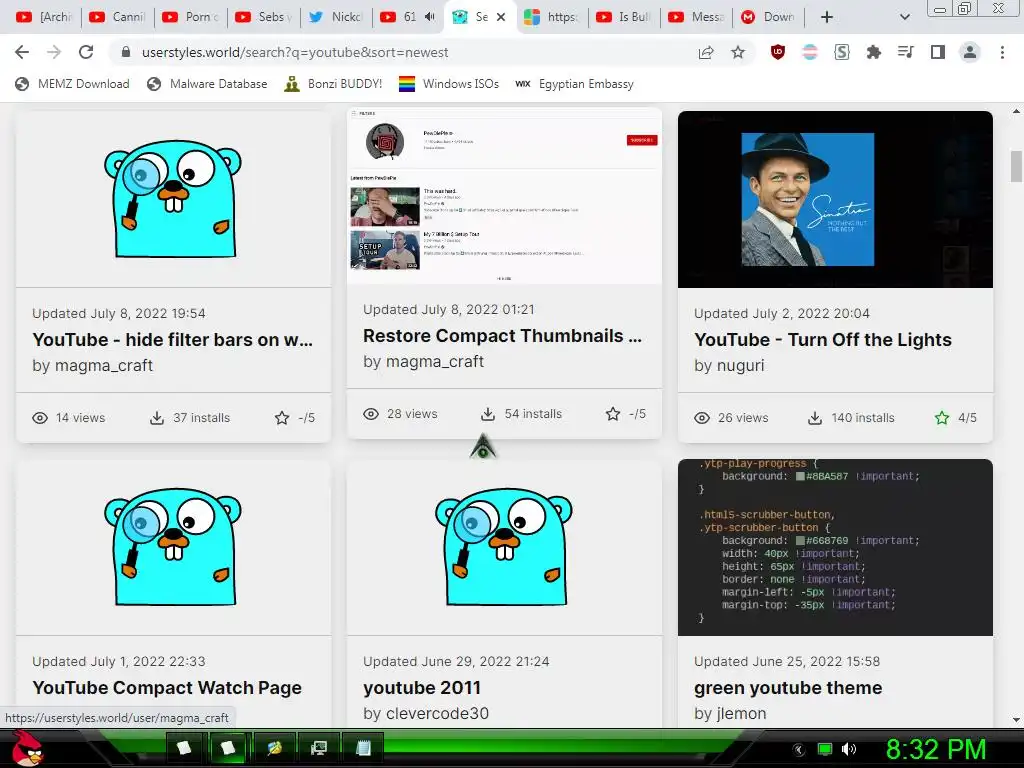Visit author jlemon profile link
Screen dimensions: 1024x768
coord(741,713)
